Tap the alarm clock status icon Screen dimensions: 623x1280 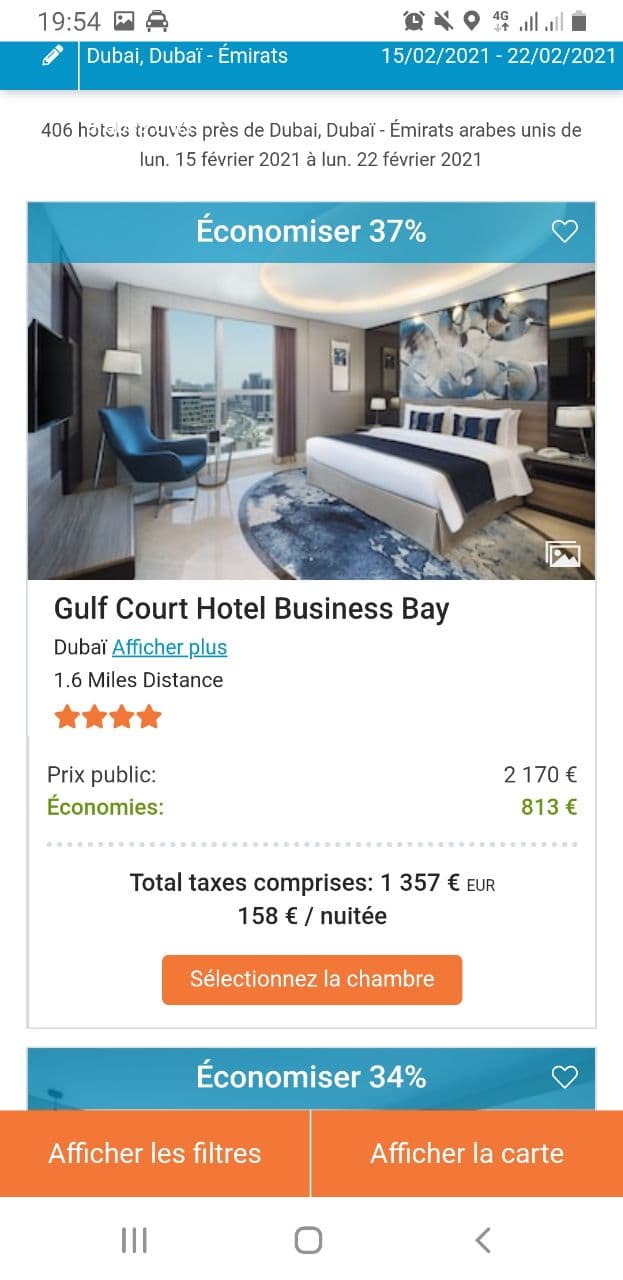(413, 20)
